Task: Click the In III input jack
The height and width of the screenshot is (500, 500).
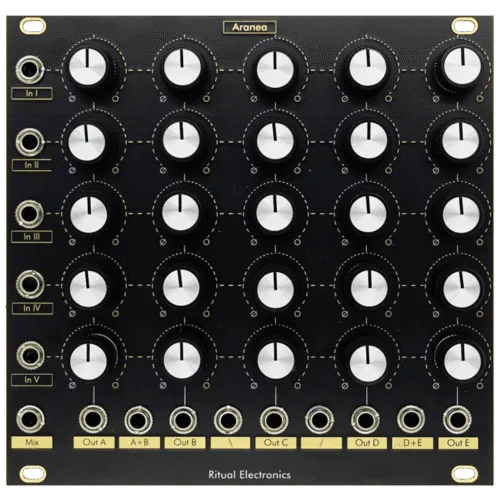Action: pyautogui.click(x=29, y=214)
